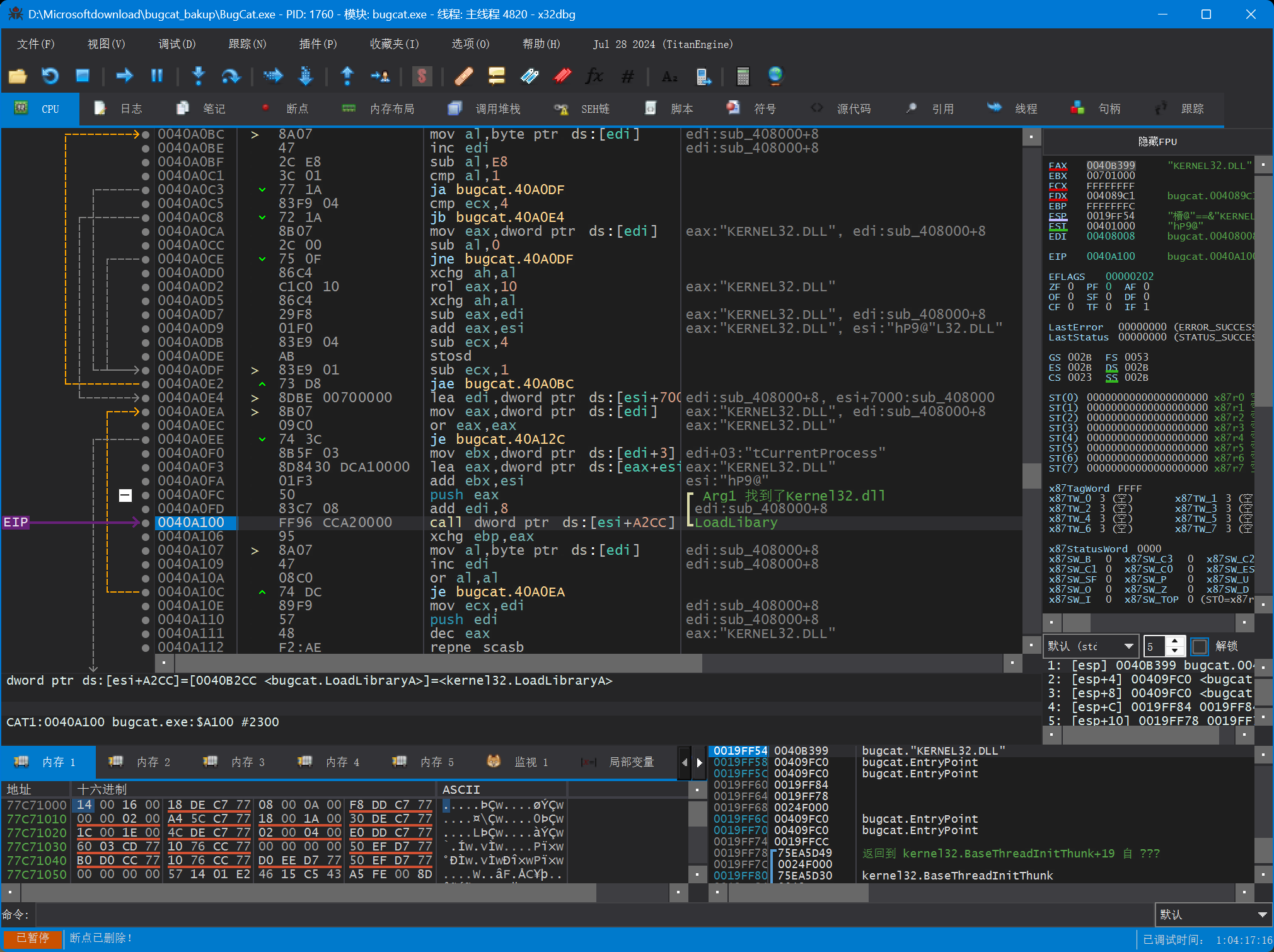Click the Open file folder icon
The width and height of the screenshot is (1274, 952).
(18, 76)
